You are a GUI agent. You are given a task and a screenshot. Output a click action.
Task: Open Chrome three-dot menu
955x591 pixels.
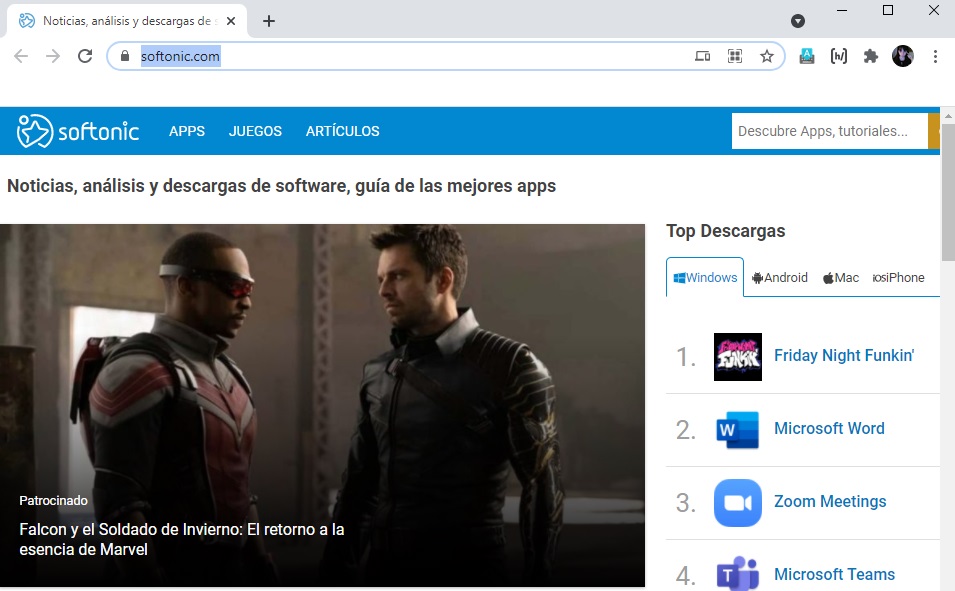(x=935, y=56)
